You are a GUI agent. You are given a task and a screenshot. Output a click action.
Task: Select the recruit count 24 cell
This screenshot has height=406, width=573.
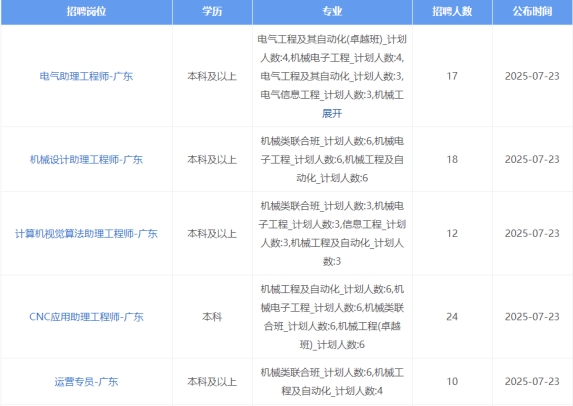tap(452, 316)
